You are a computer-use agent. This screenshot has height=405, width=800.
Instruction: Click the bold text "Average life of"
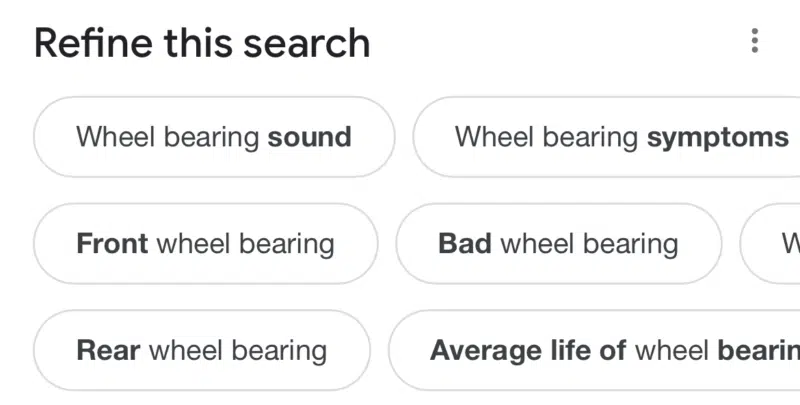coord(528,351)
